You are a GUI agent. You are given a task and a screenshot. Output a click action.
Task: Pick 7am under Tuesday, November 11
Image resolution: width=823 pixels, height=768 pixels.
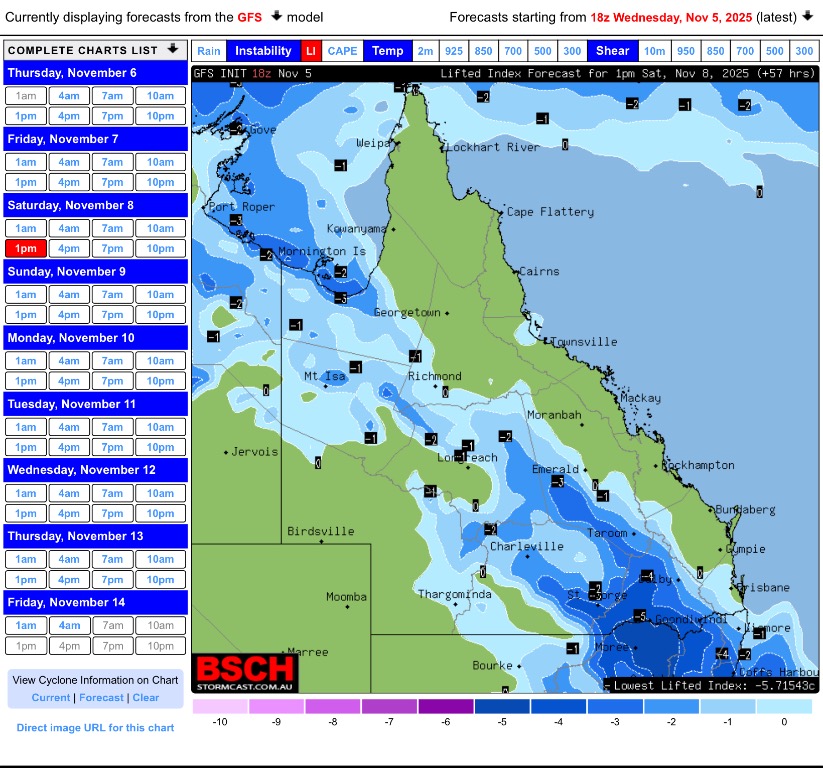point(112,427)
